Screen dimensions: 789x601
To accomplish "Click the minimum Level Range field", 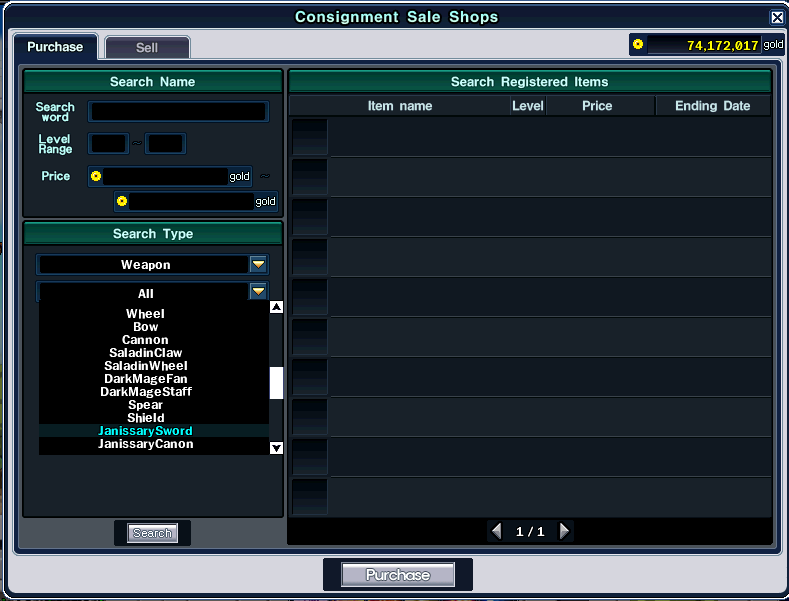I will (109, 144).
